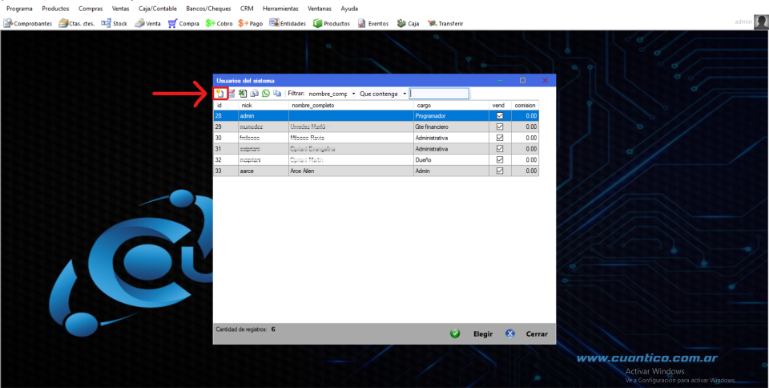Open Comprobantes from the main toolbar
This screenshot has width=769, height=388.
tap(28, 24)
